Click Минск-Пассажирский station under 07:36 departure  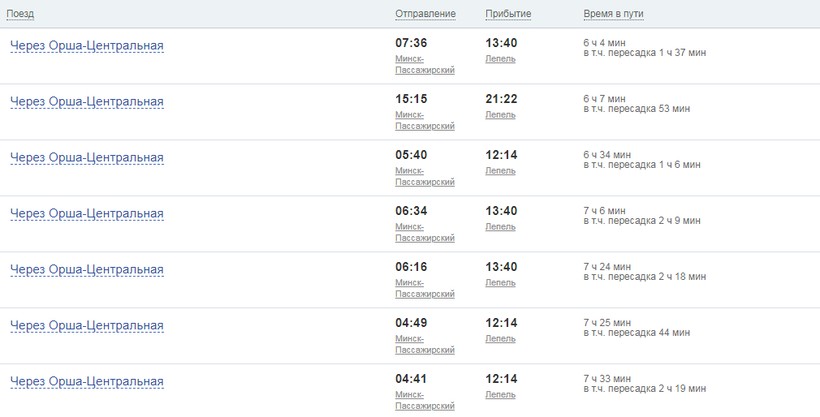(x=425, y=65)
